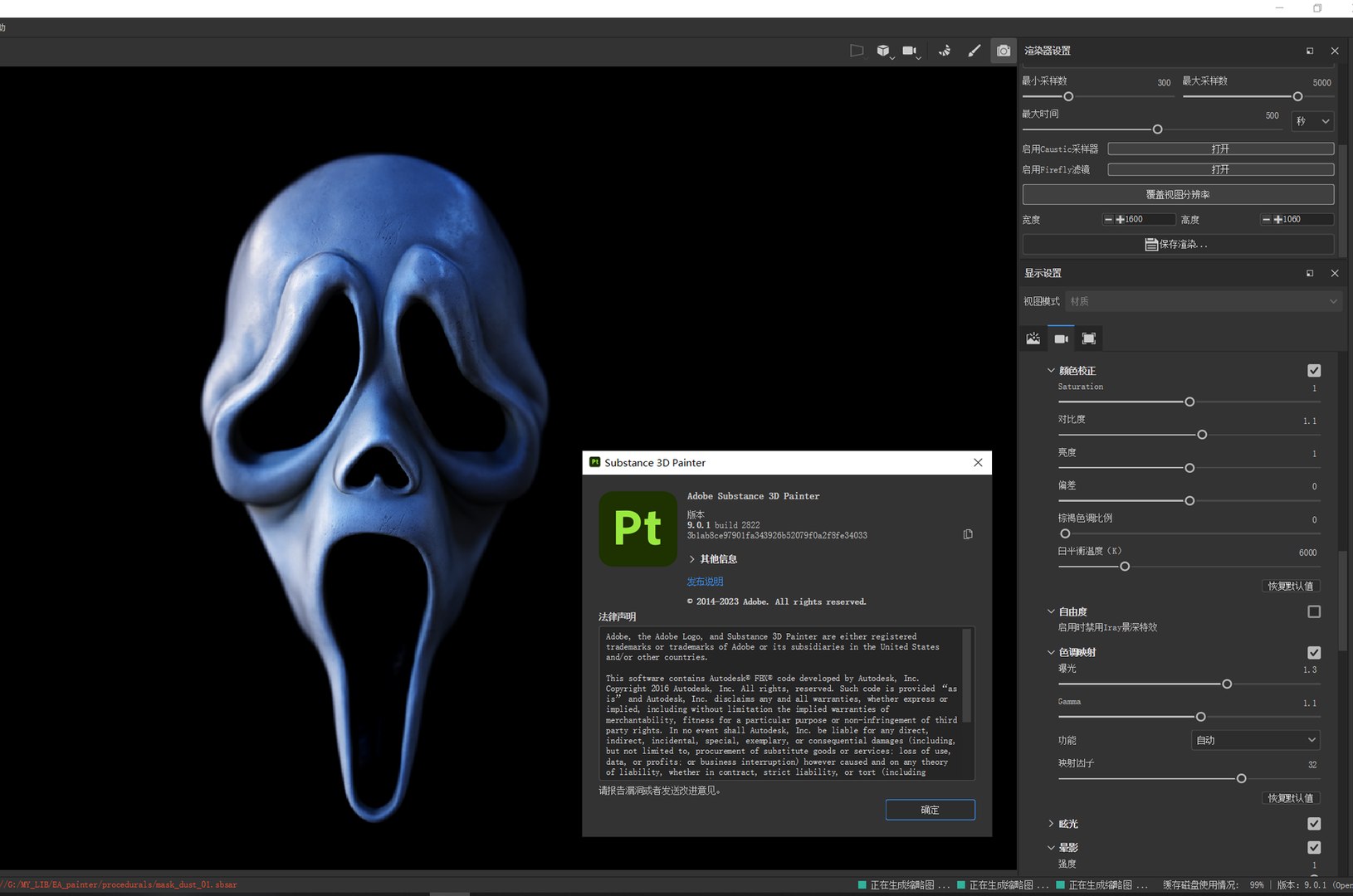The width and height of the screenshot is (1353, 896).
Task: Toggle the 眩光 checkbox
Action: point(1314,824)
